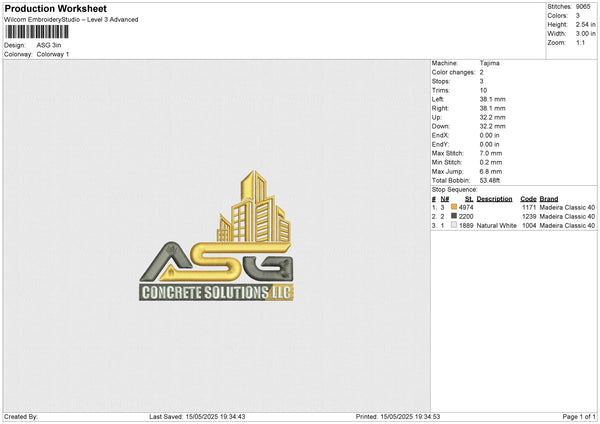The width and height of the screenshot is (600, 424).
Task: Click the 'Code' column header
Action: (528, 199)
